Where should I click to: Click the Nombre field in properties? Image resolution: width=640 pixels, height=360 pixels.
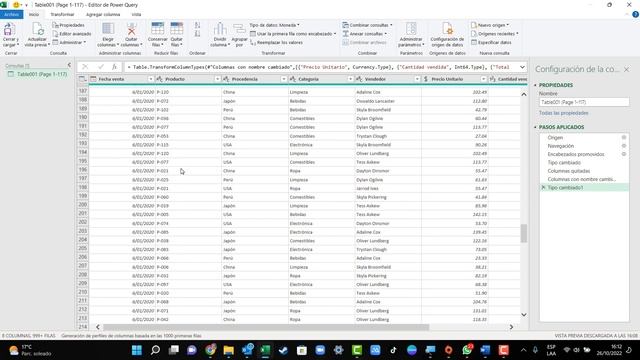[584, 102]
